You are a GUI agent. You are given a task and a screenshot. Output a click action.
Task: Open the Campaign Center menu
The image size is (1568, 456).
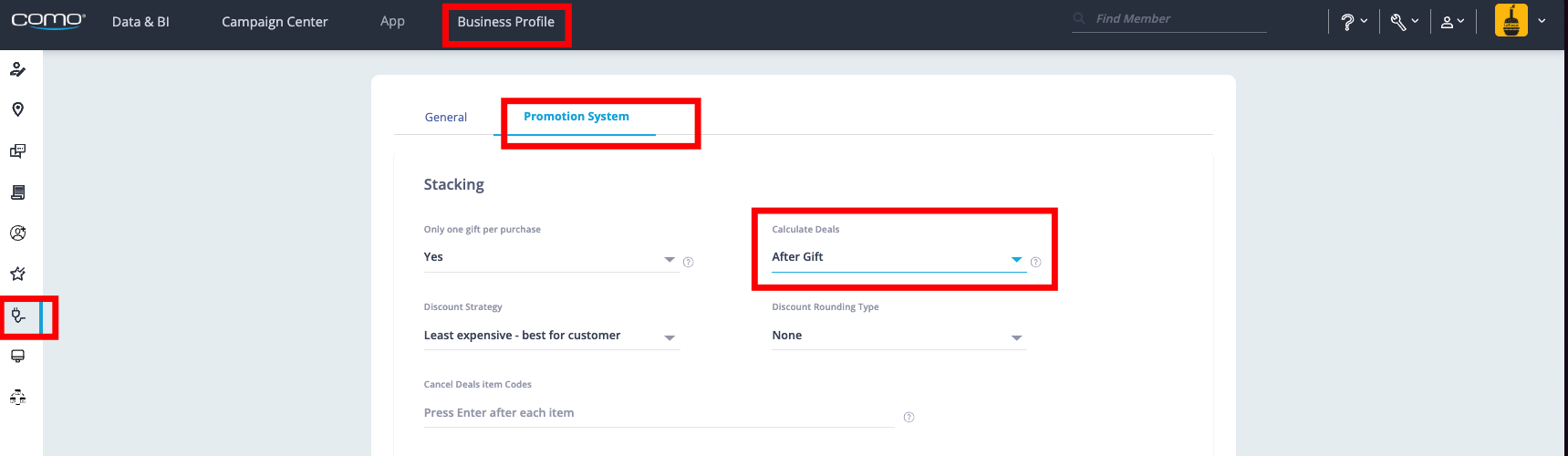point(275,22)
